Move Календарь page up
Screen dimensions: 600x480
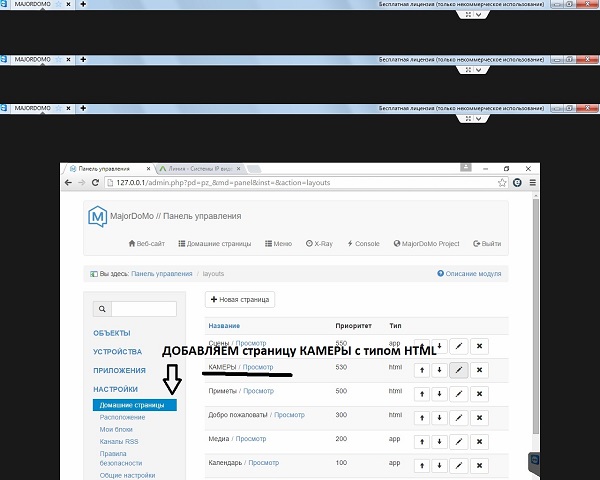(x=422, y=465)
